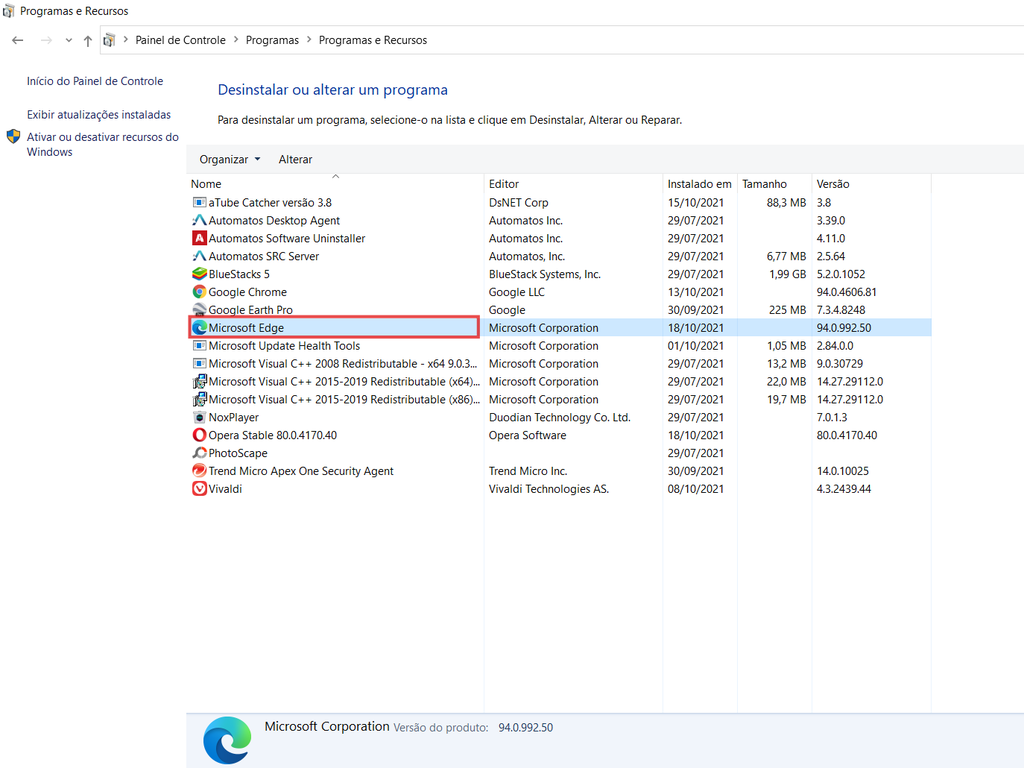The width and height of the screenshot is (1024, 768).
Task: Click the Google Chrome icon
Action: click(x=199, y=292)
